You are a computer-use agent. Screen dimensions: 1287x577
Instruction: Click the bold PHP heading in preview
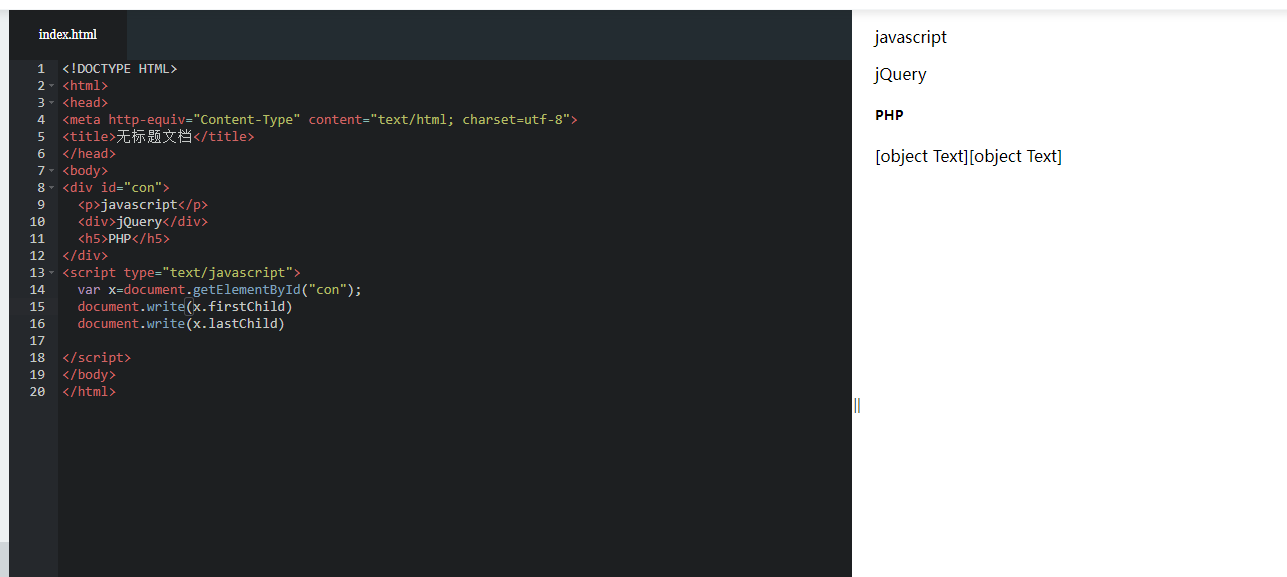pos(889,116)
